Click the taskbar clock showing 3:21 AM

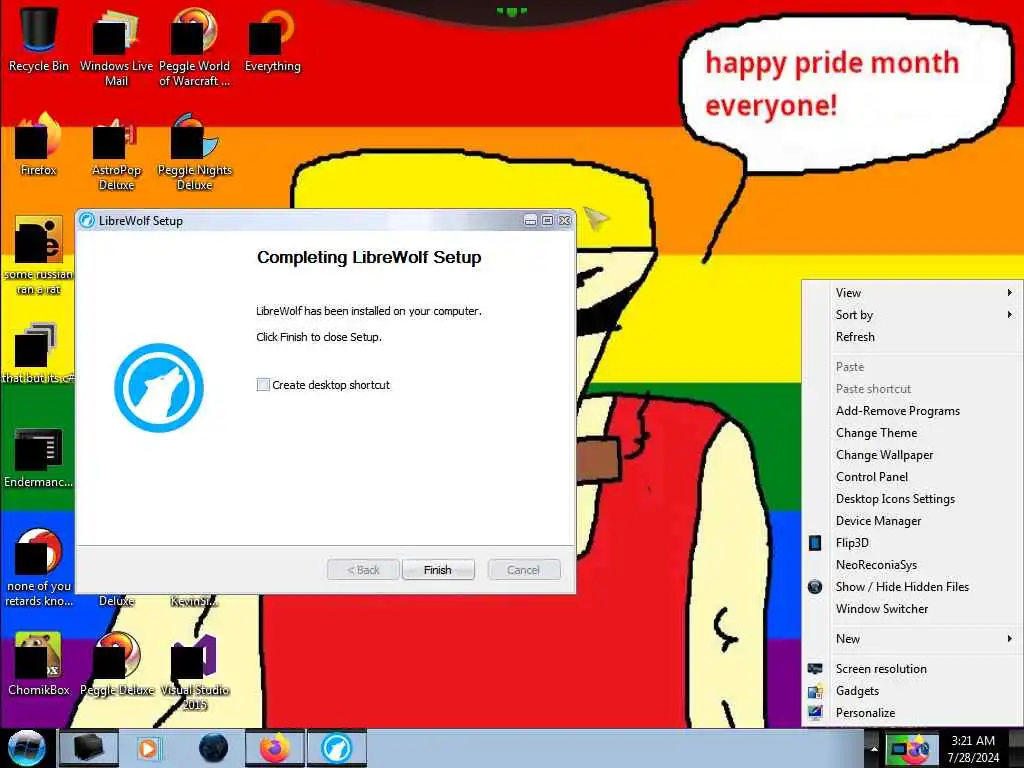pos(973,748)
